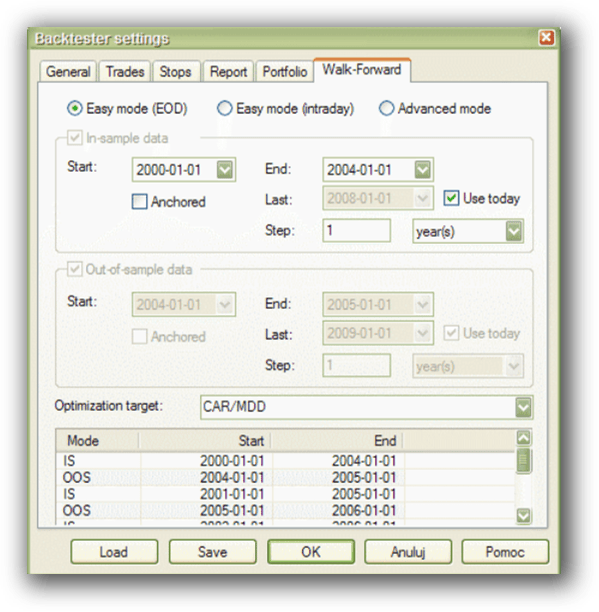Switch to the General tab
This screenshot has width=599, height=612.
68,71
